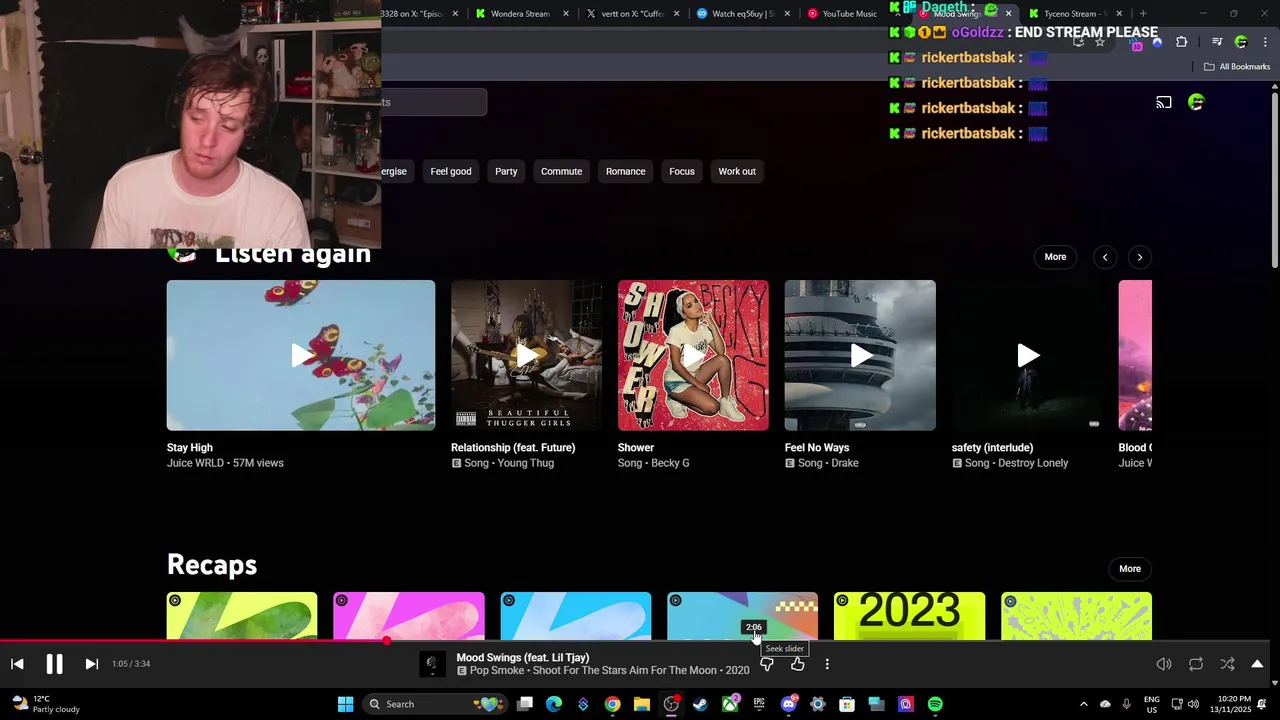Open Chrome media controls icon
The height and width of the screenshot is (720, 1280).
pos(1217,42)
